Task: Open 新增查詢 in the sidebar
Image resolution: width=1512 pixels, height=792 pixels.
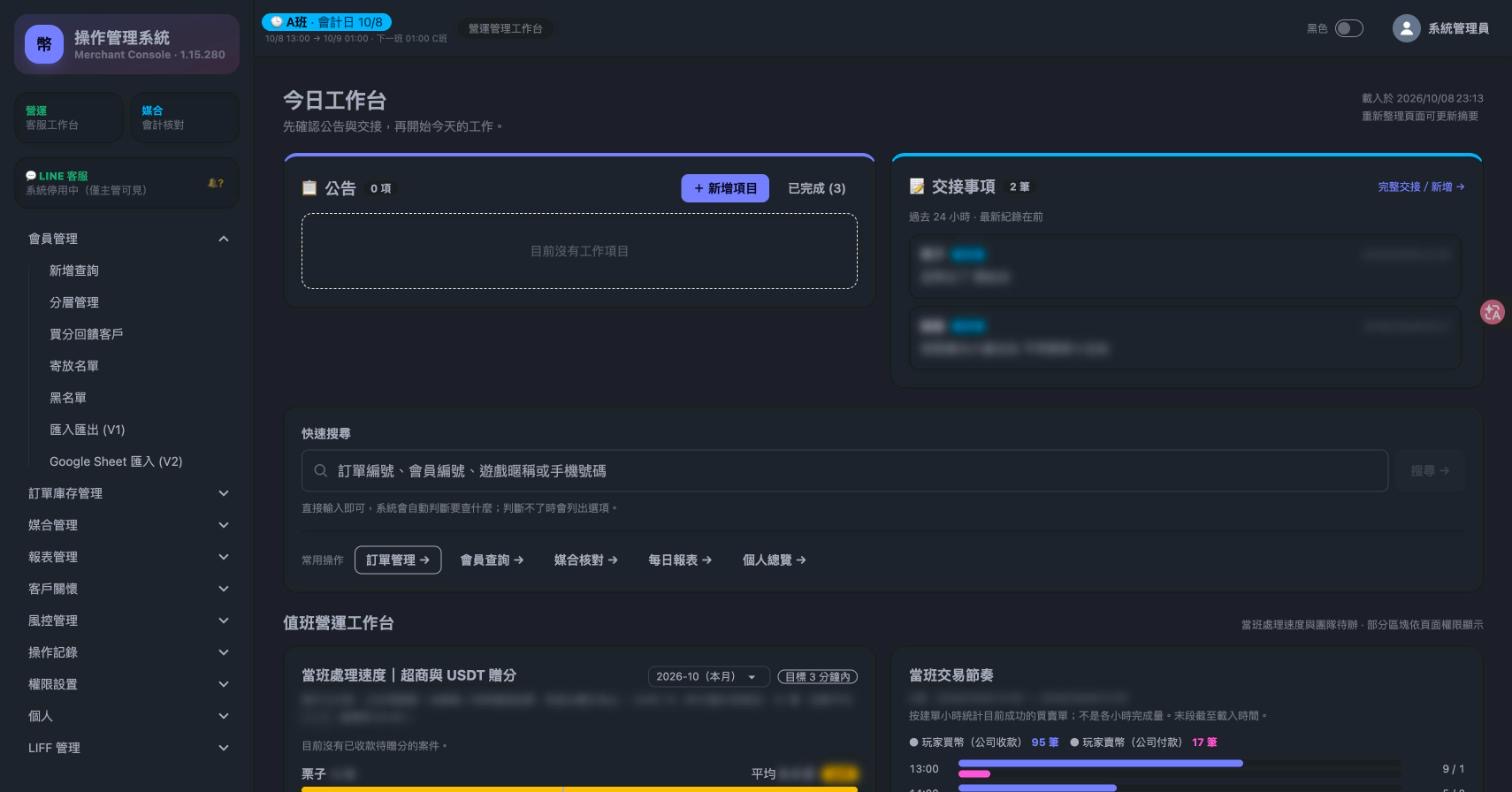Action: (74, 271)
